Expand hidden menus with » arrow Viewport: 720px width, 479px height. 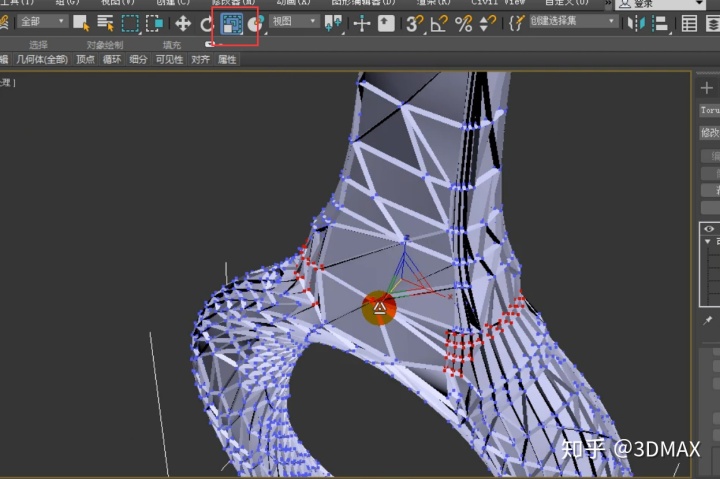[x=608, y=4]
